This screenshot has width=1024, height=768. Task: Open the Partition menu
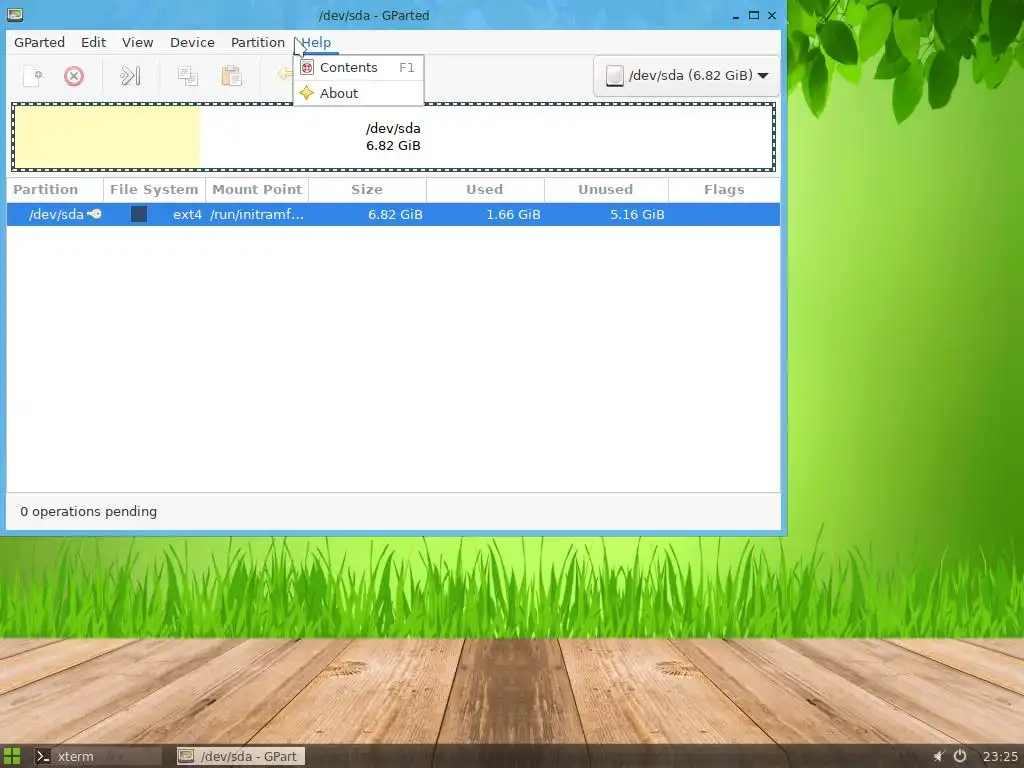(258, 42)
